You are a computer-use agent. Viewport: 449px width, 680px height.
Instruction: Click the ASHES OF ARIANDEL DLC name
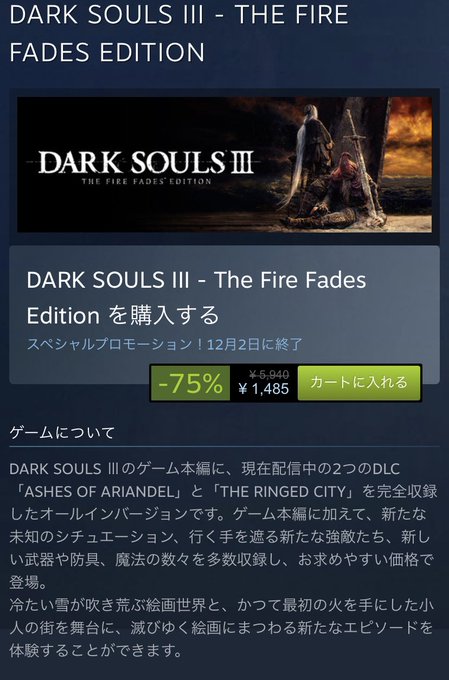100,491
